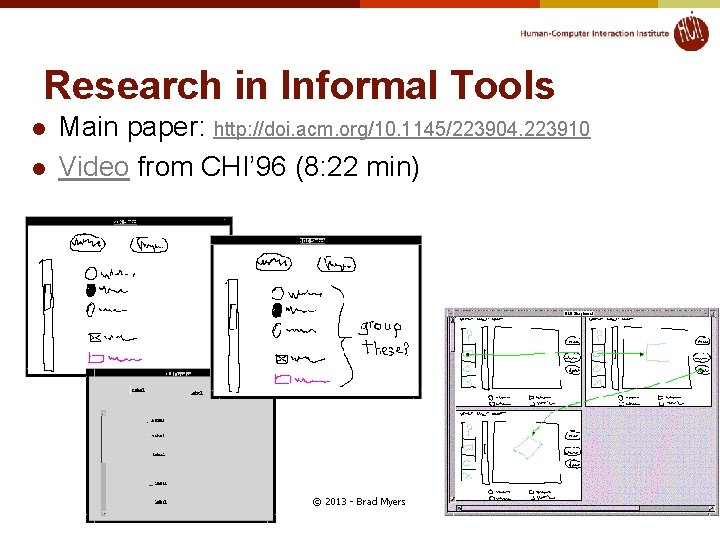
Task: Click the "(8:22 min)" duration text
Action: tap(357, 166)
